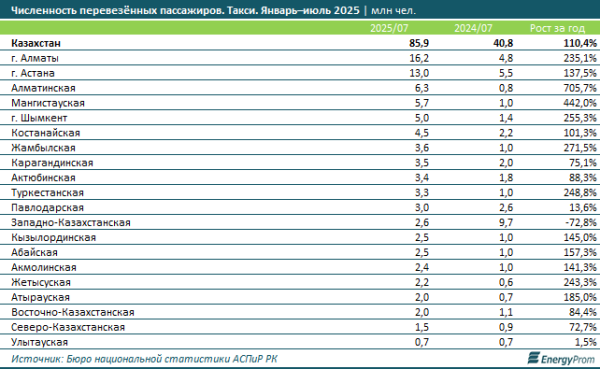Click the 'г. Алматы' row label
This screenshot has width=600, height=369.
[35, 58]
